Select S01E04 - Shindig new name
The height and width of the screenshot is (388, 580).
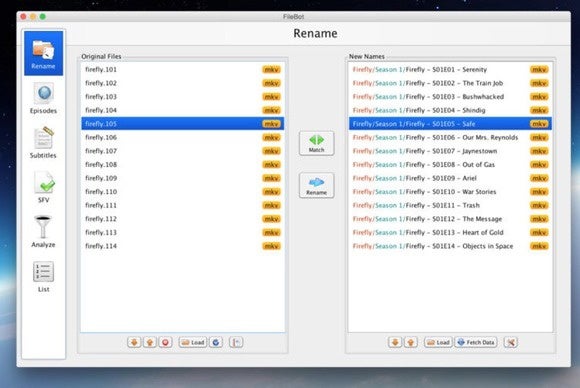point(450,110)
